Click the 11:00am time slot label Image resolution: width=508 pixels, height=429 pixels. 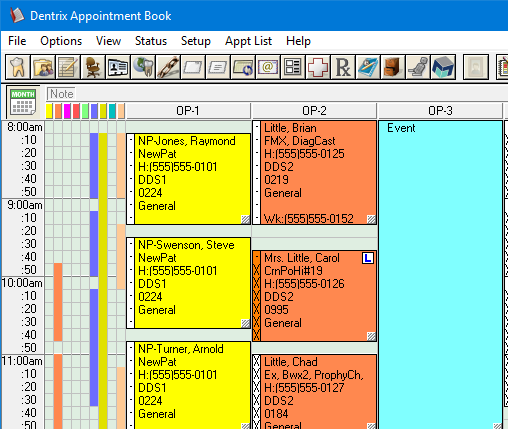point(22,361)
